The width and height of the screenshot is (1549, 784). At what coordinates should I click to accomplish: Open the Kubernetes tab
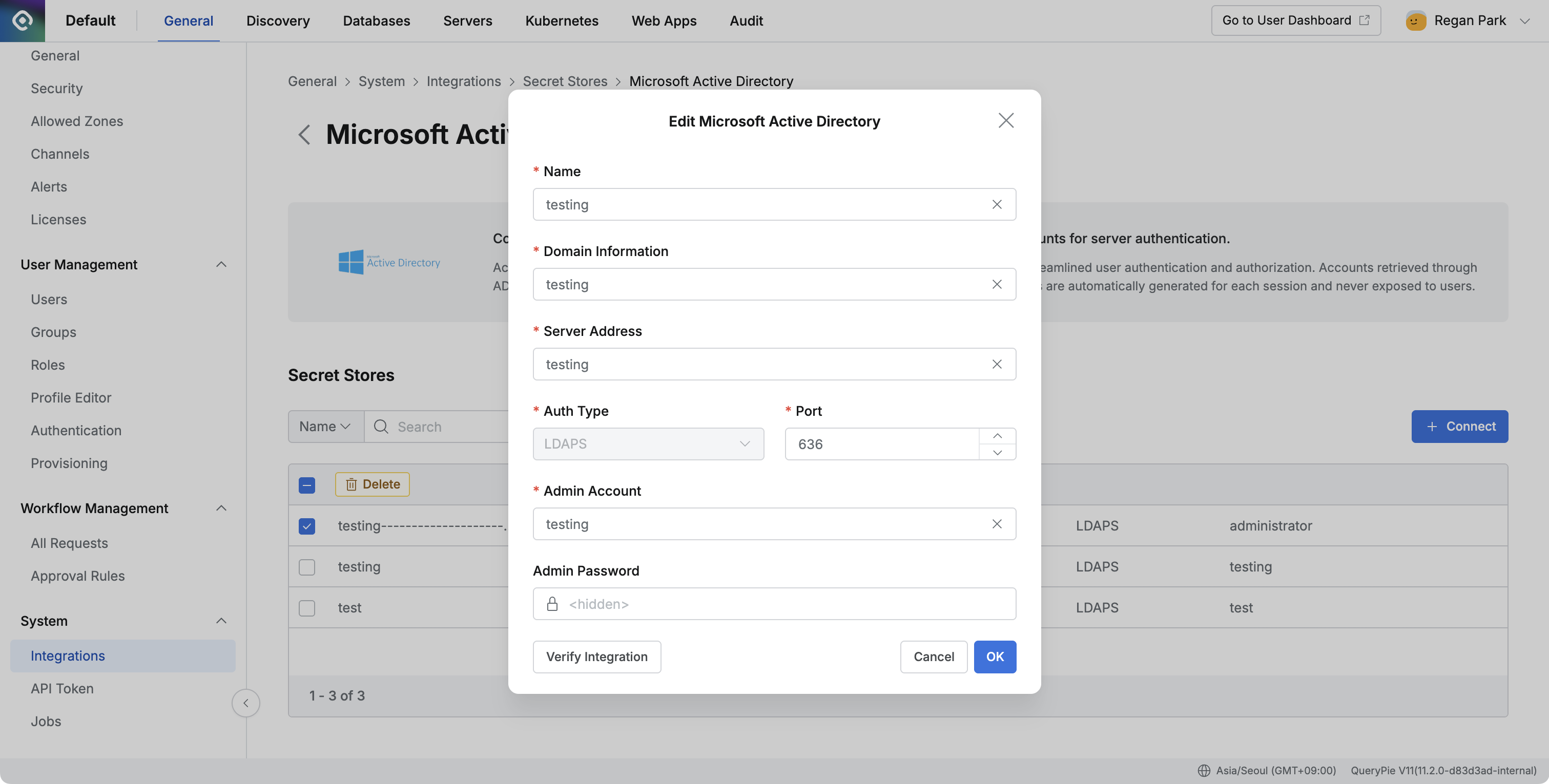tap(561, 20)
